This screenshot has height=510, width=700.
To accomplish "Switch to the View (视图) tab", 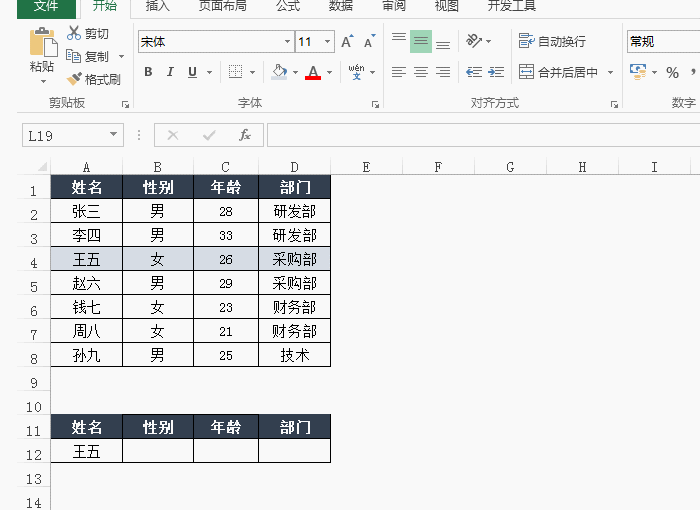I will click(x=446, y=6).
